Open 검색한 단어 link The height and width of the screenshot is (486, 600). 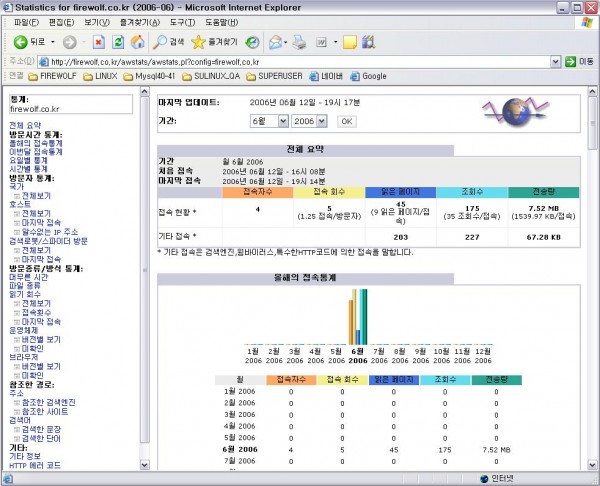41,438
